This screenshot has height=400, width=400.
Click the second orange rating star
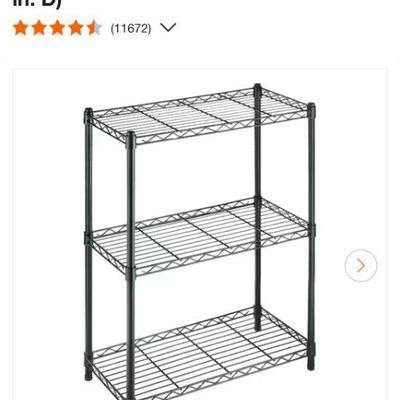click(39, 28)
